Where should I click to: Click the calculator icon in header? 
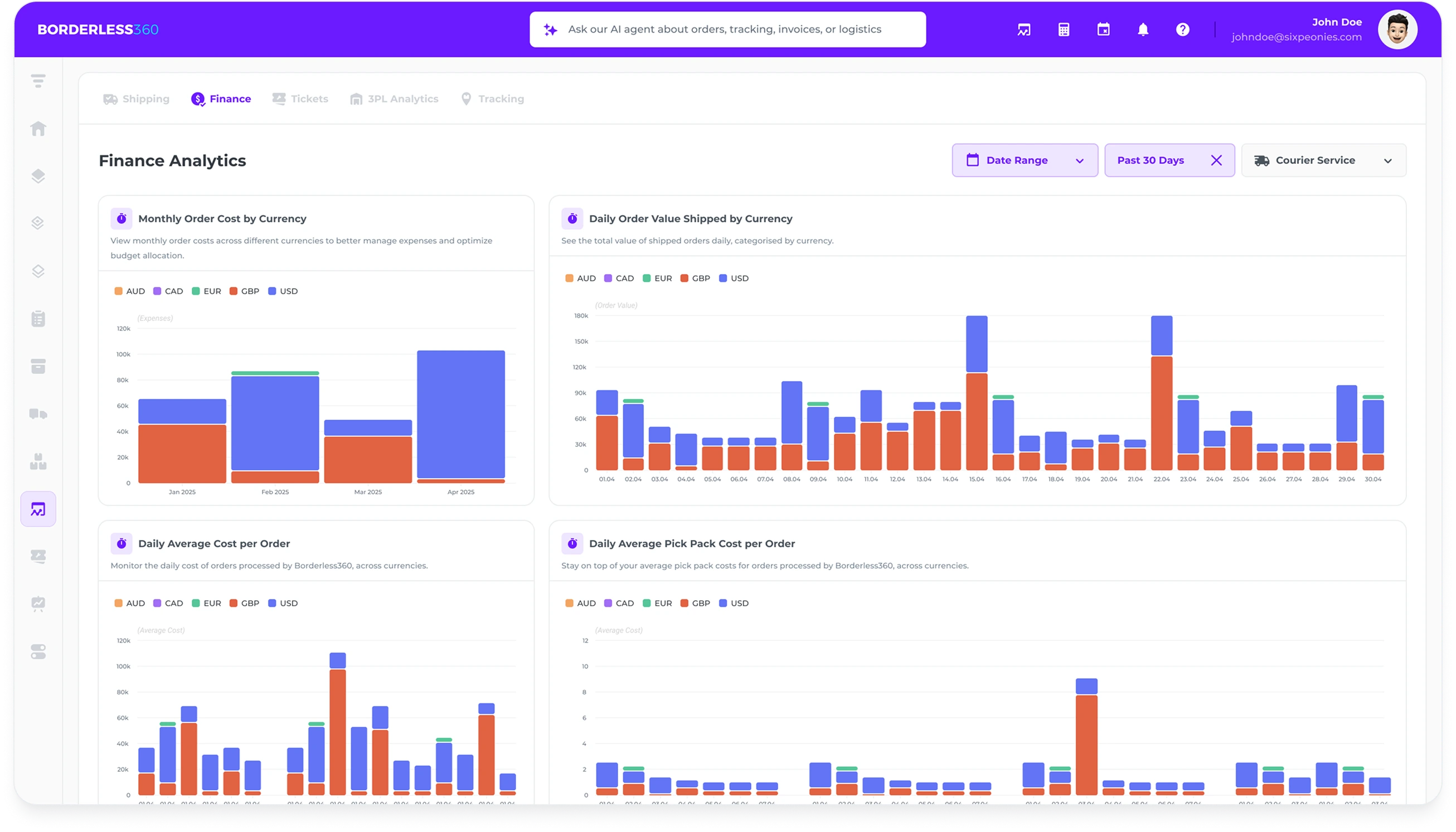[1064, 30]
